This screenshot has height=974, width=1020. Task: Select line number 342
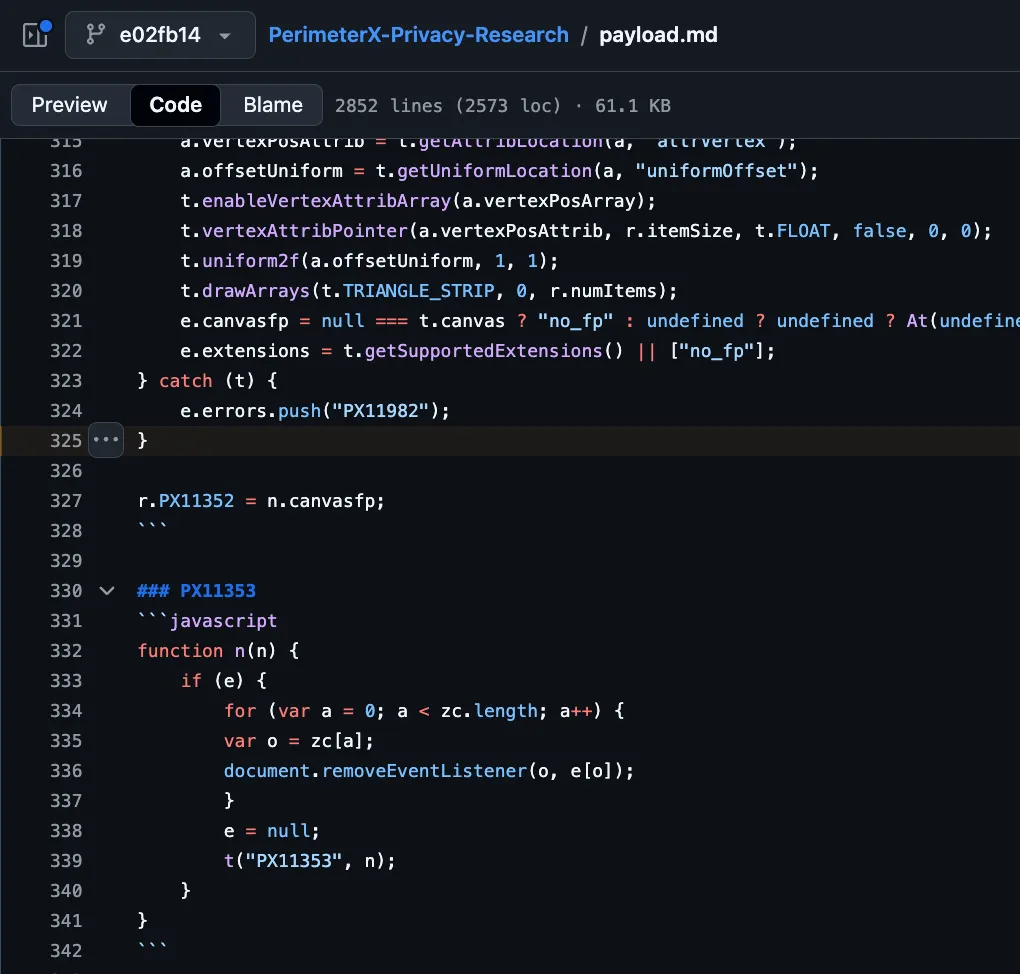click(x=66, y=951)
